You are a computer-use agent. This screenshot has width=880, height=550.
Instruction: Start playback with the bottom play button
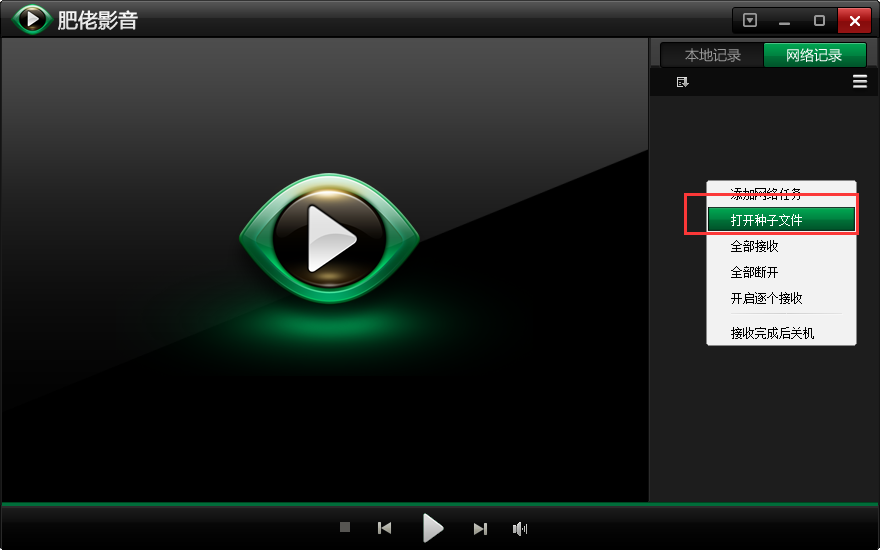coord(433,528)
